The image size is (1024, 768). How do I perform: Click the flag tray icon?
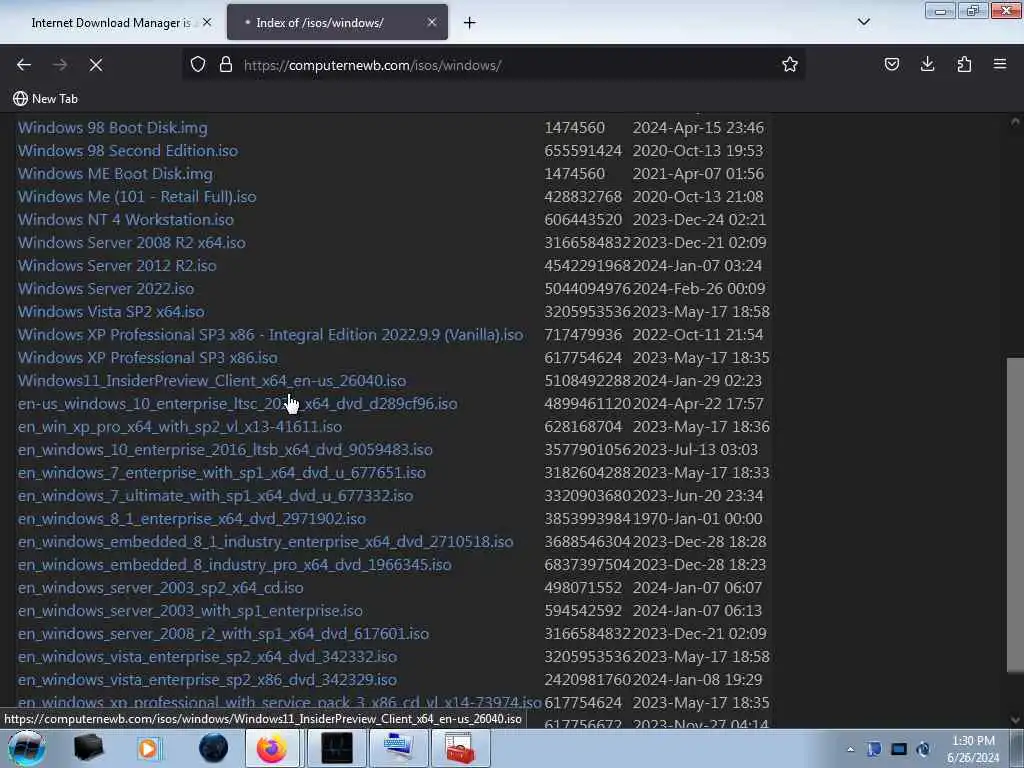874,749
